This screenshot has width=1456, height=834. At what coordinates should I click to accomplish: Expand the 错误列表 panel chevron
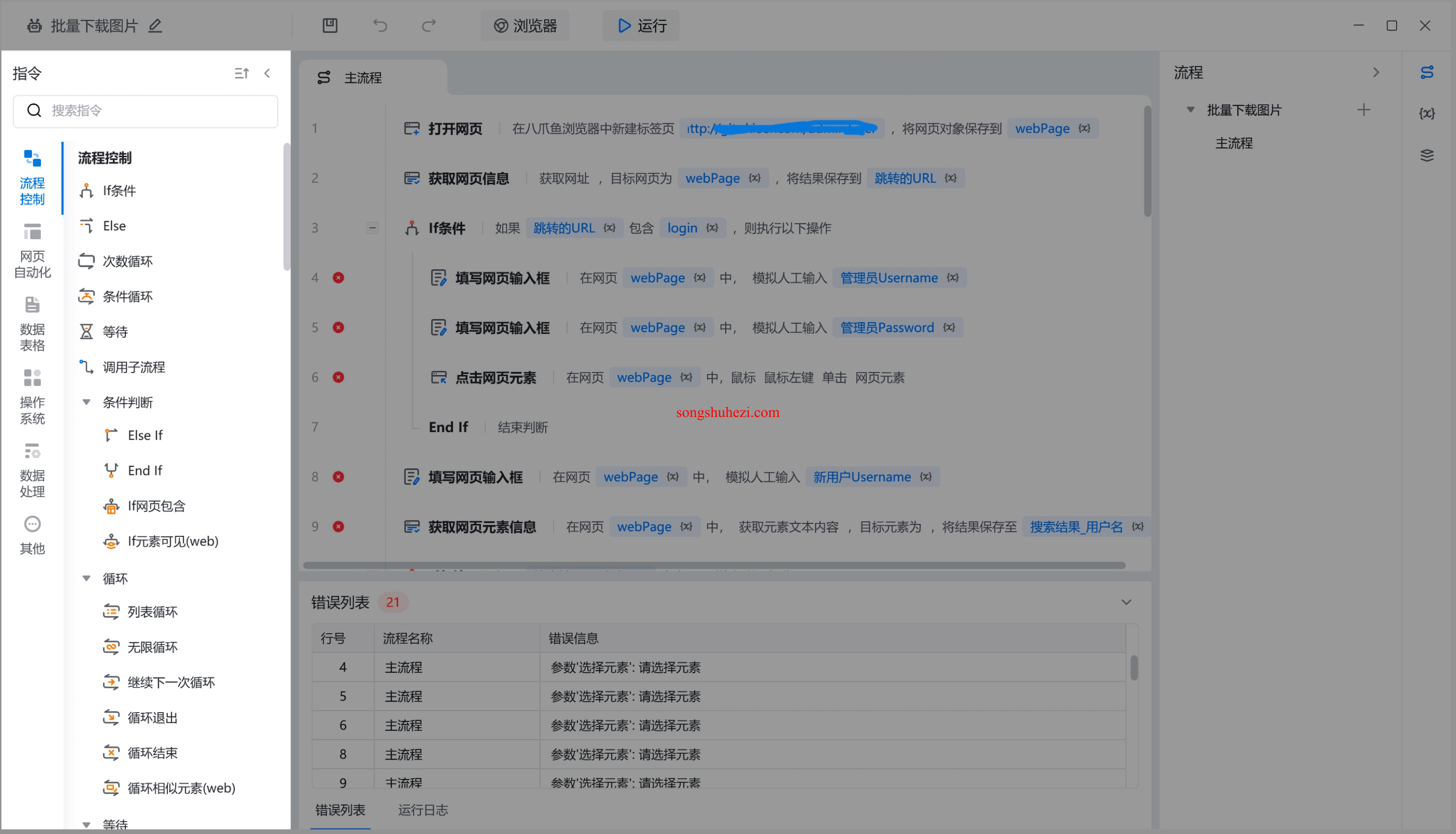click(x=1127, y=602)
